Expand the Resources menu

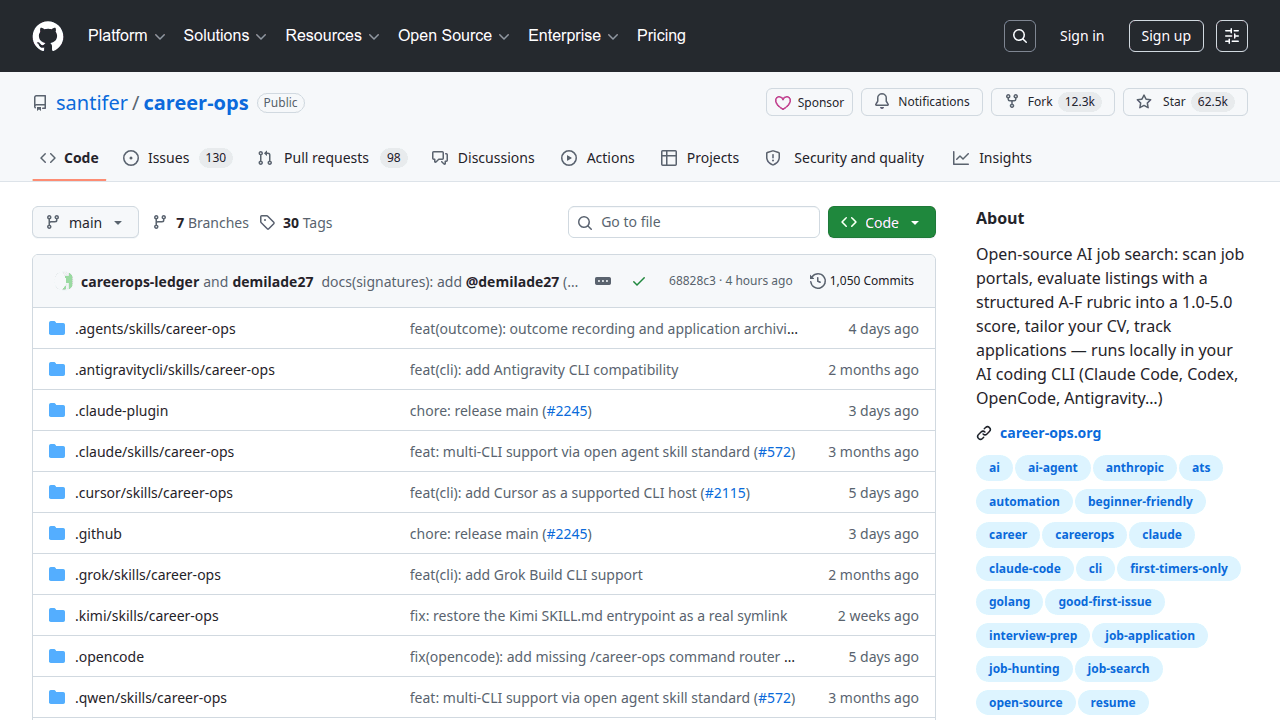[x=332, y=36]
